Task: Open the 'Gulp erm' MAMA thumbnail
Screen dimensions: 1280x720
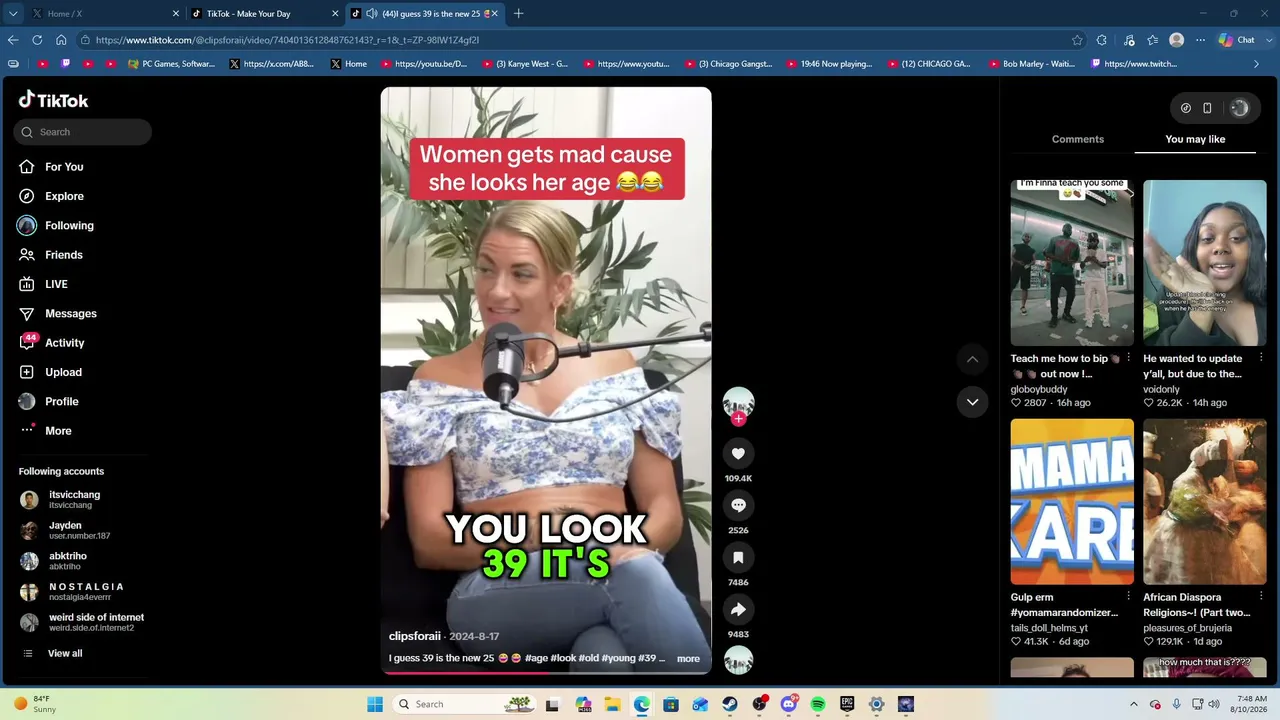Action: point(1072,502)
